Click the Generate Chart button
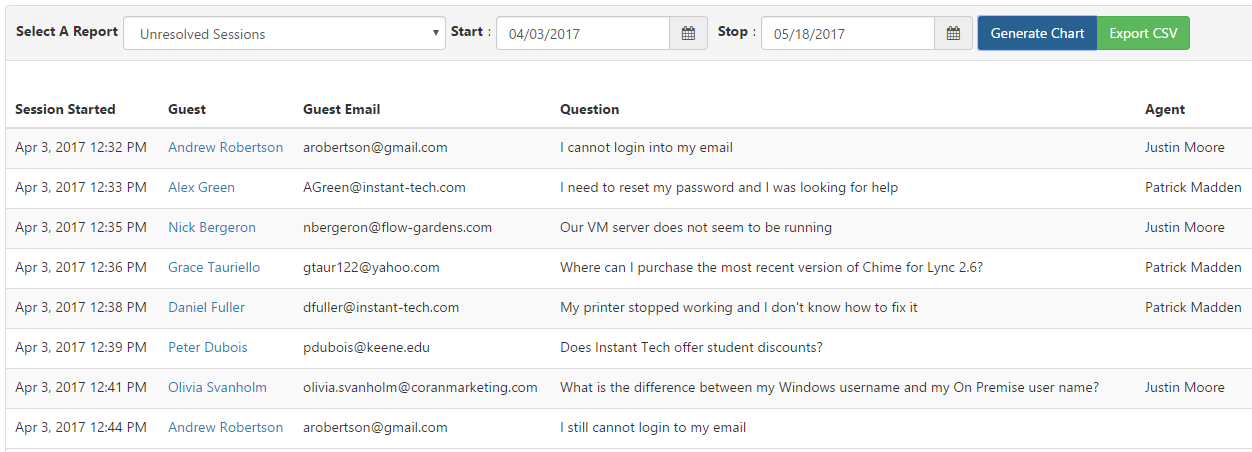The height and width of the screenshot is (452, 1252). tap(1037, 33)
